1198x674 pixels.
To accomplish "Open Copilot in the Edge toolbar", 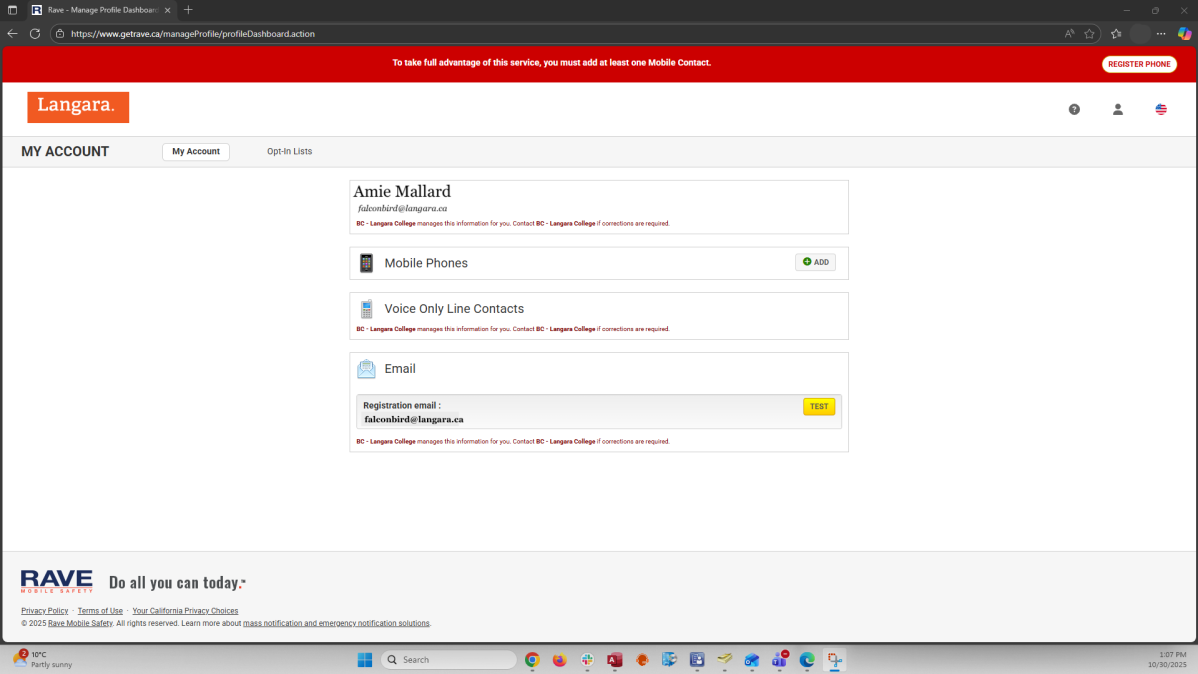I will [x=1184, y=33].
